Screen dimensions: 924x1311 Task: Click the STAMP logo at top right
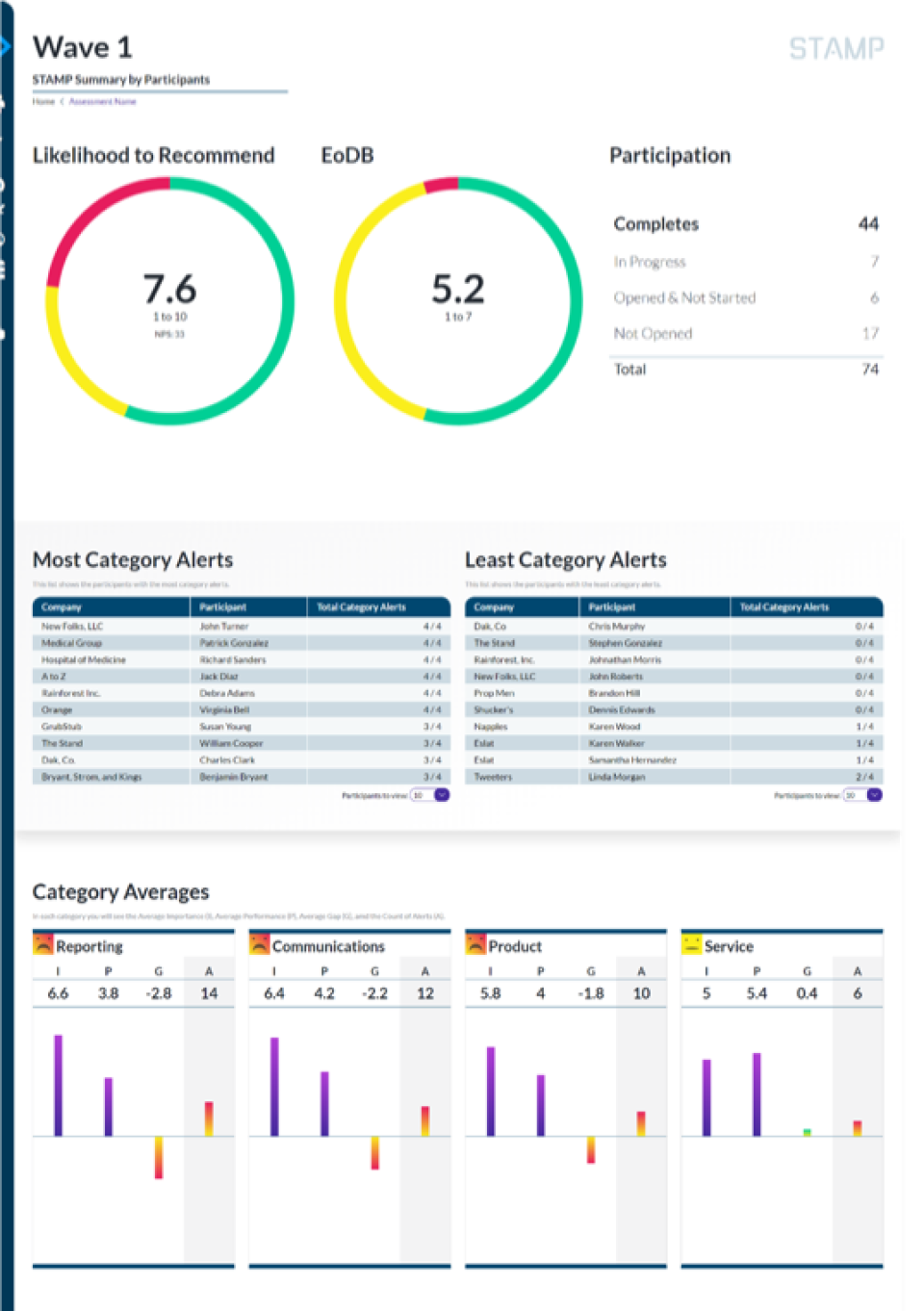tap(835, 49)
